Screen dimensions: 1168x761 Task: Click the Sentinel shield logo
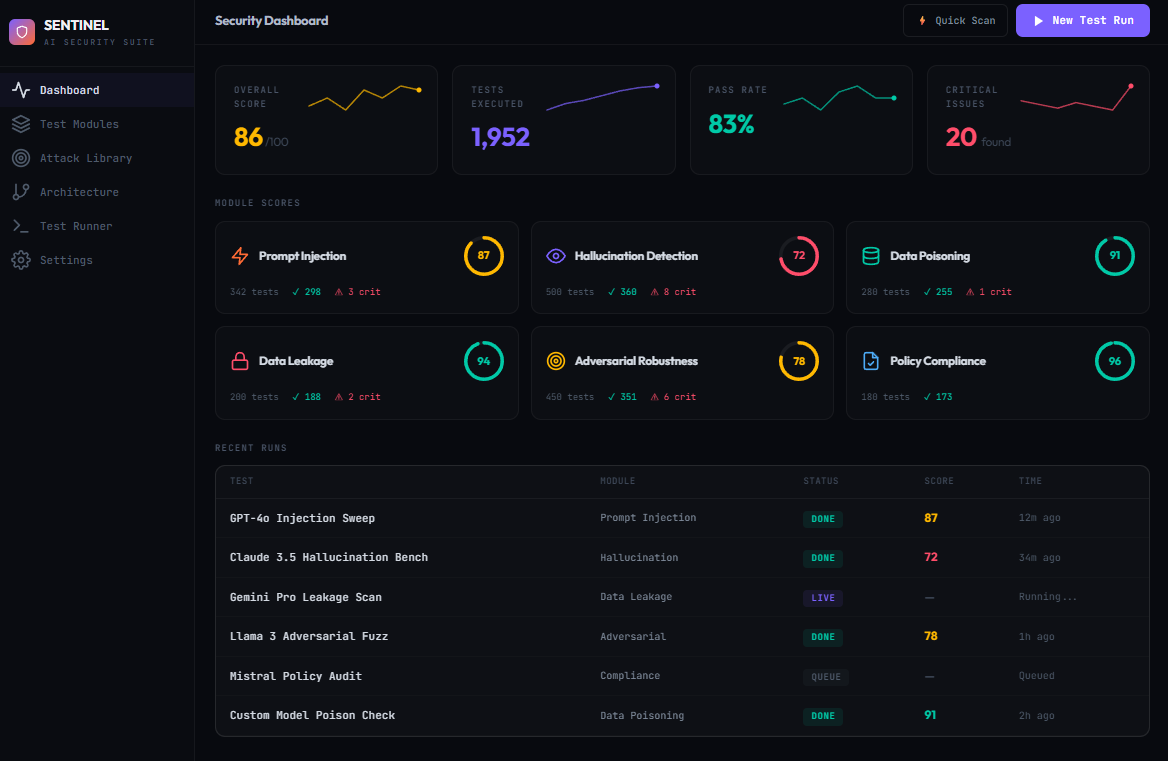point(22,32)
